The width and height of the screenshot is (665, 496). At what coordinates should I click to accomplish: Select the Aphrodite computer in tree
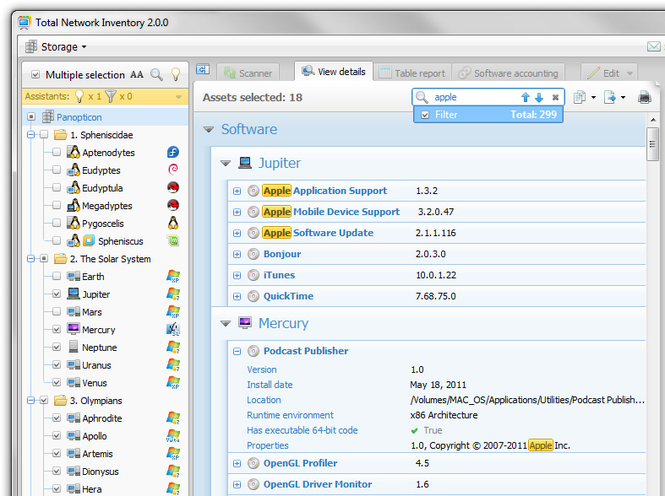point(102,418)
